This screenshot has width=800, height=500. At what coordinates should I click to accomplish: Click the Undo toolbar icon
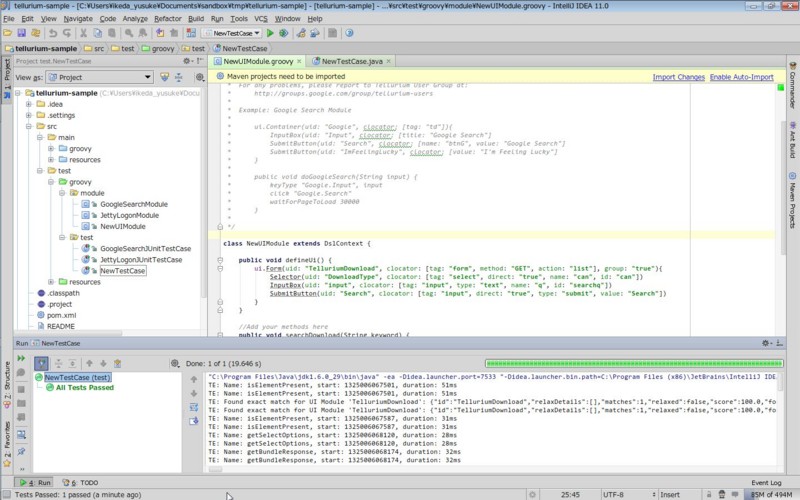click(53, 33)
